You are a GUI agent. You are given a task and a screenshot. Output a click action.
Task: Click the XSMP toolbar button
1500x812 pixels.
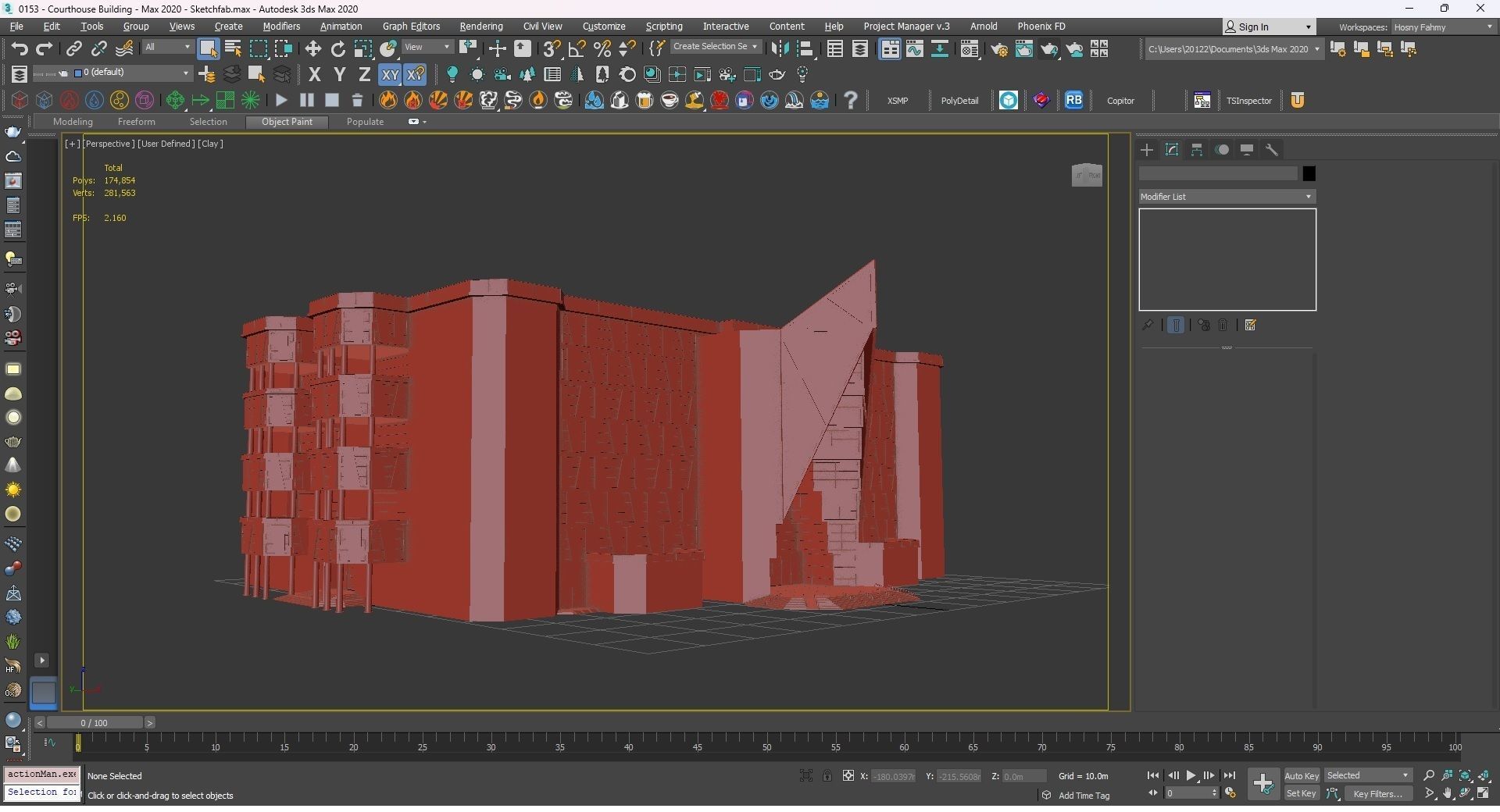click(x=898, y=101)
